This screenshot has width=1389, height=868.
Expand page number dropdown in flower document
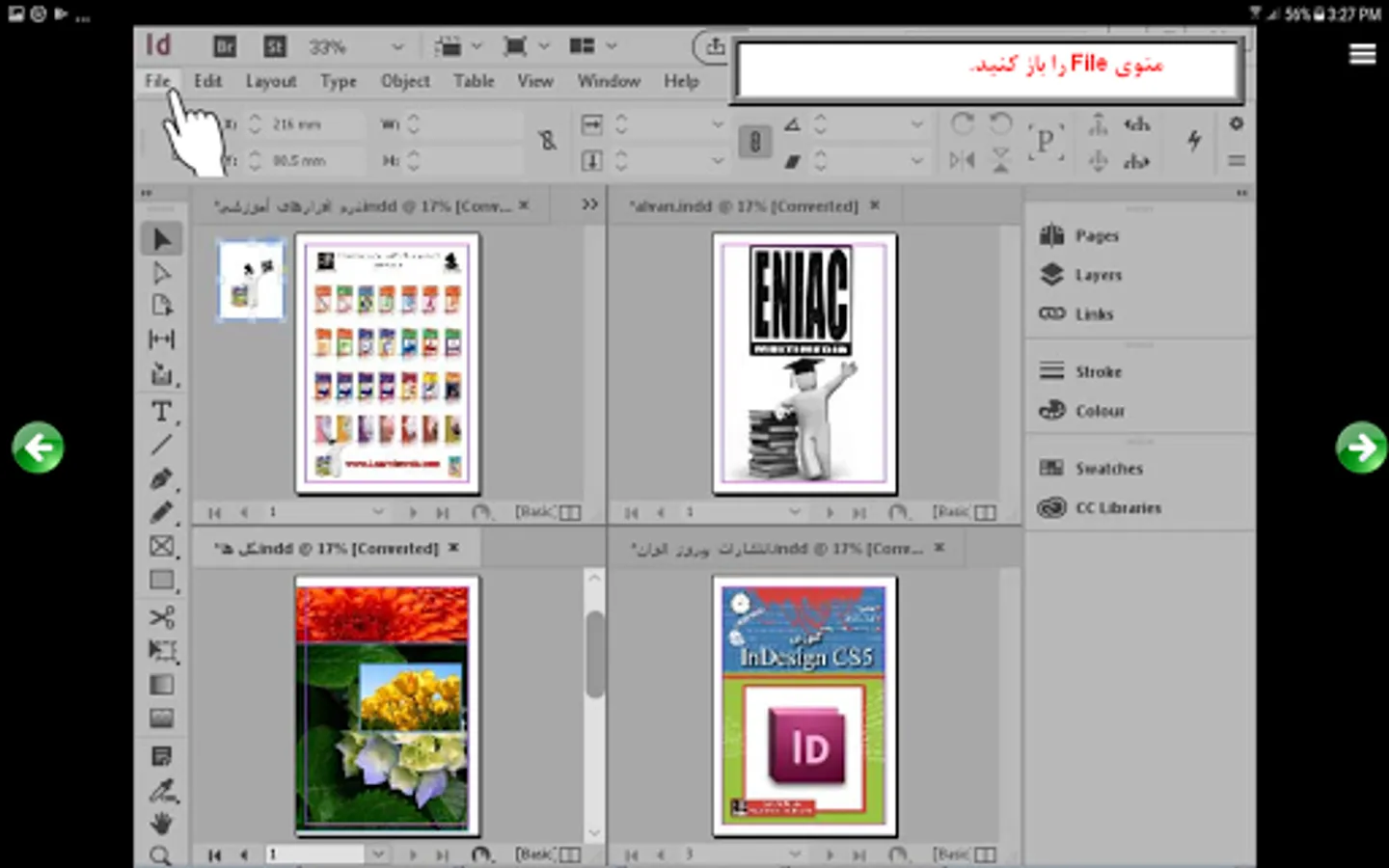(378, 854)
